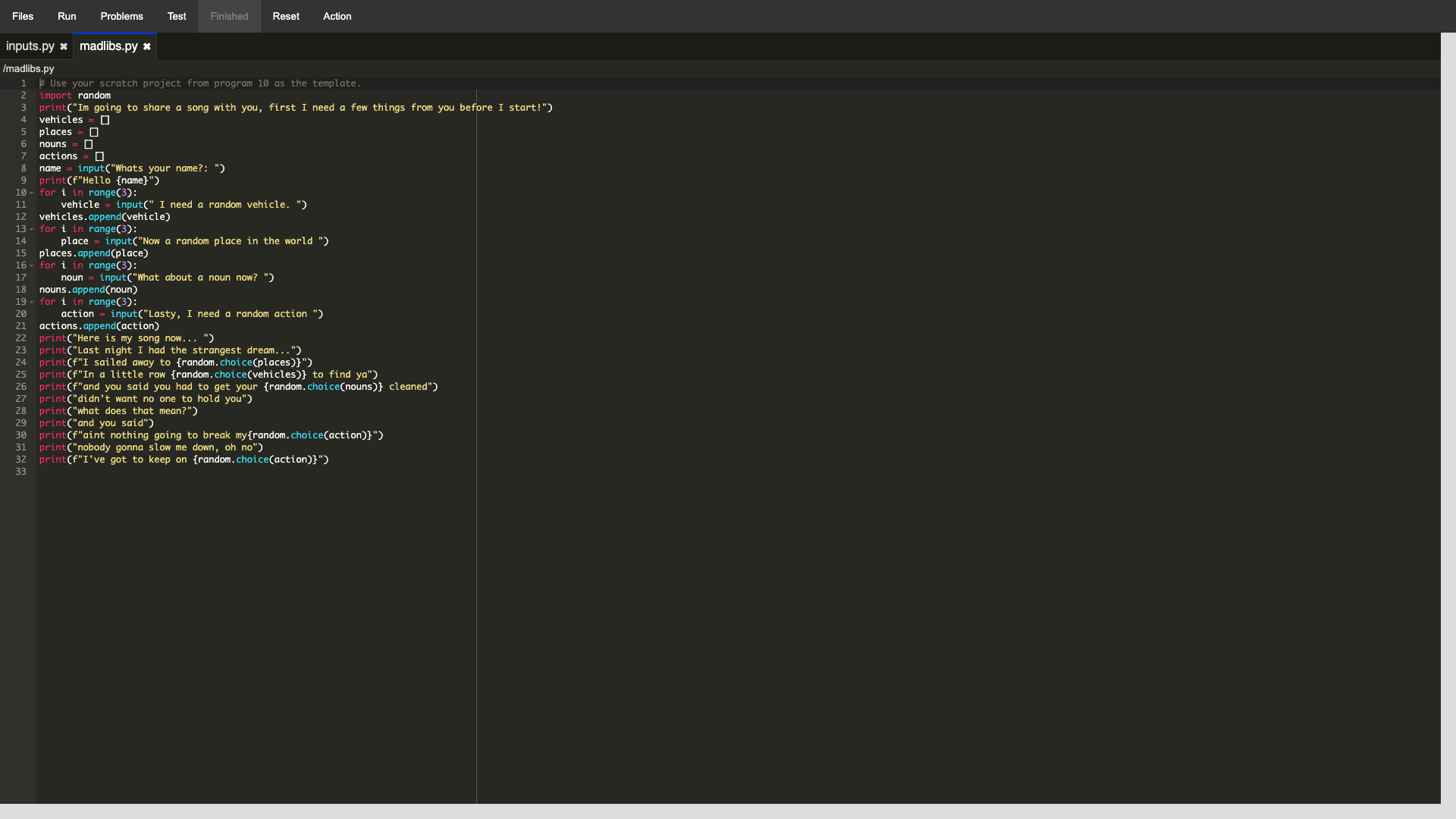Viewport: 1456px width, 819px height.
Task: Open the Files menu
Action: point(23,16)
